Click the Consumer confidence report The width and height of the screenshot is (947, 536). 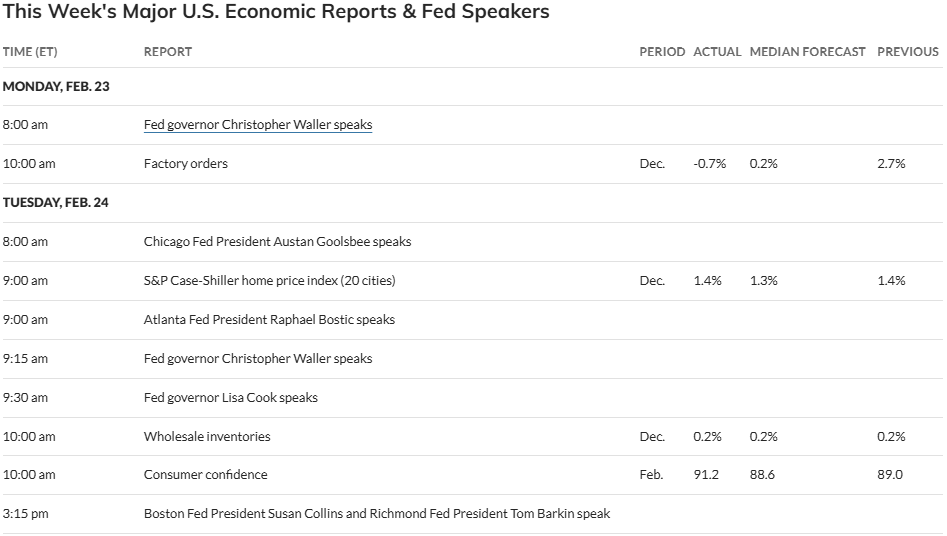tap(205, 475)
